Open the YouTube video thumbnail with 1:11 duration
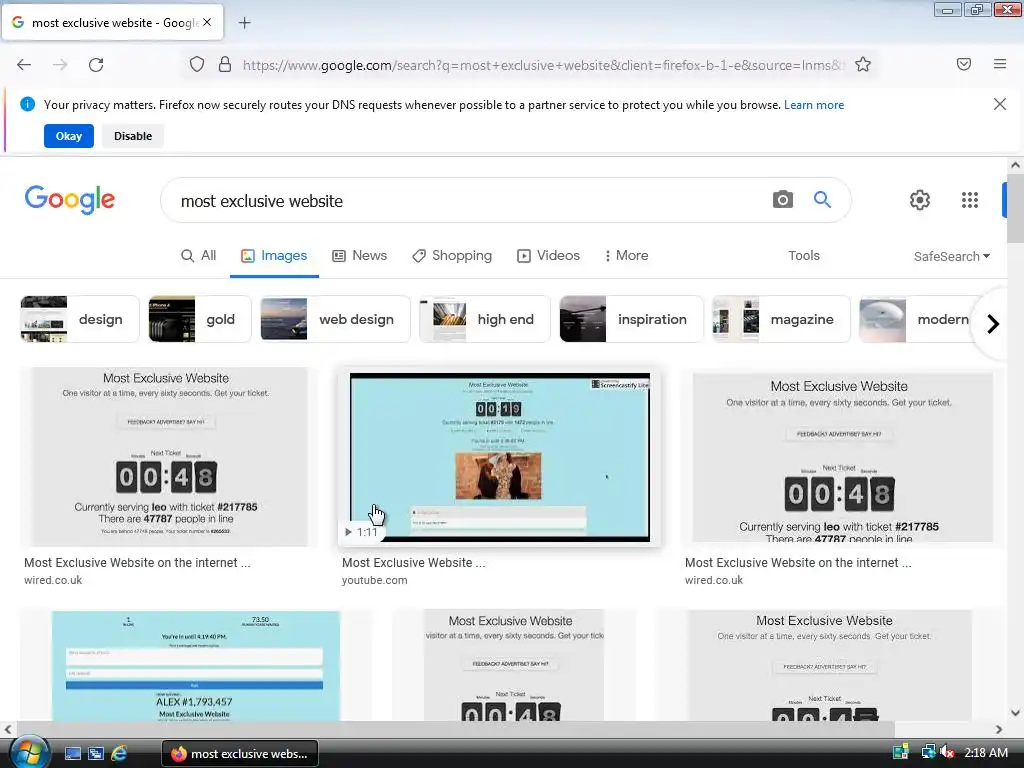Viewport: 1024px width, 768px height. point(500,456)
